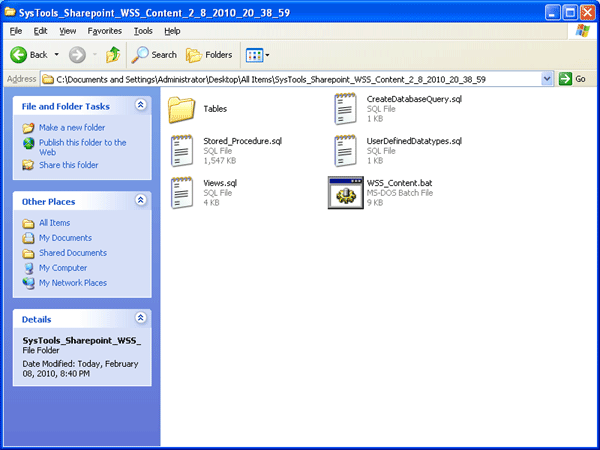Click the My Computer icon

[x=29, y=268]
